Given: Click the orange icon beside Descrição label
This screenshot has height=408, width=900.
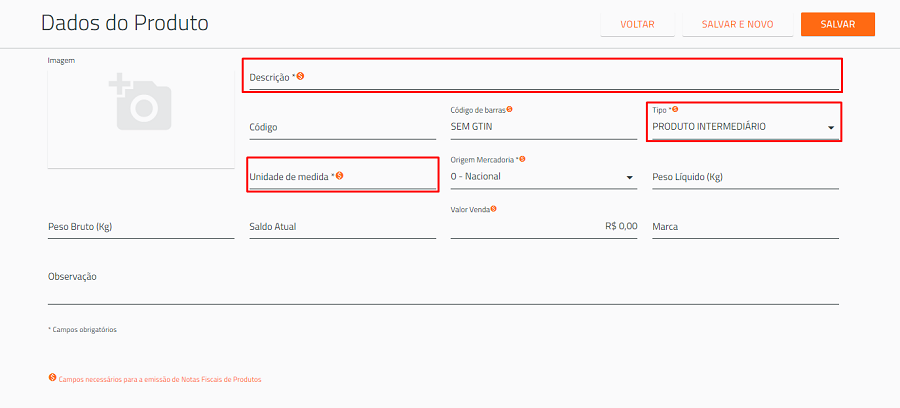Looking at the screenshot, I should [300, 76].
